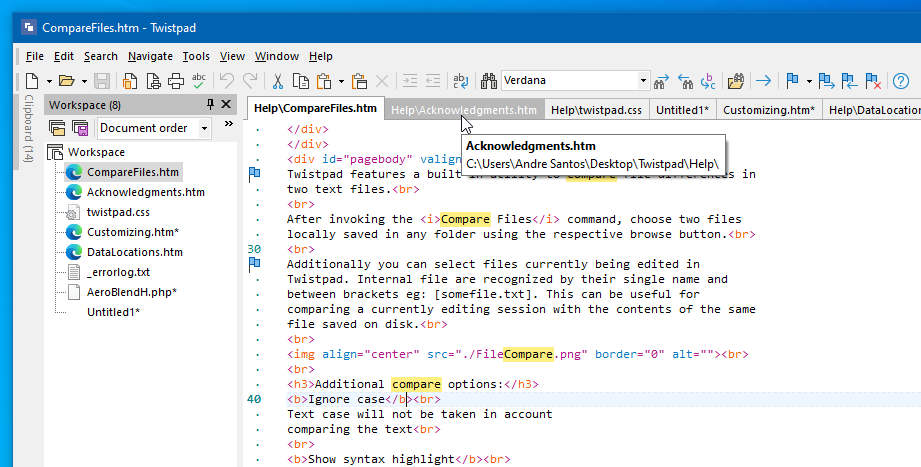Create a new document with the blank page icon

tap(32, 80)
